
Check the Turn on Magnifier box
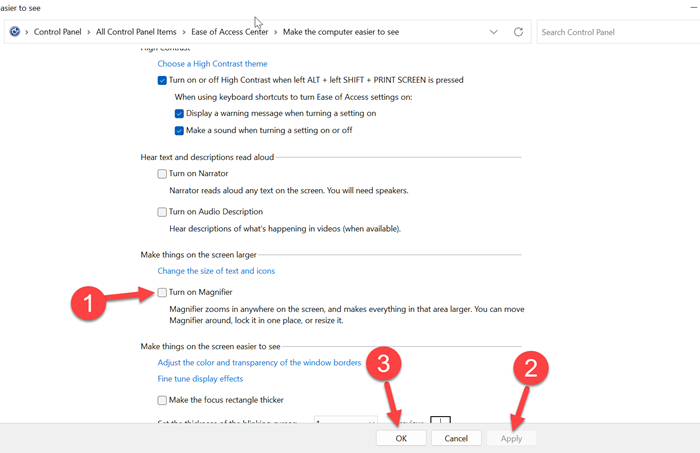162,292
